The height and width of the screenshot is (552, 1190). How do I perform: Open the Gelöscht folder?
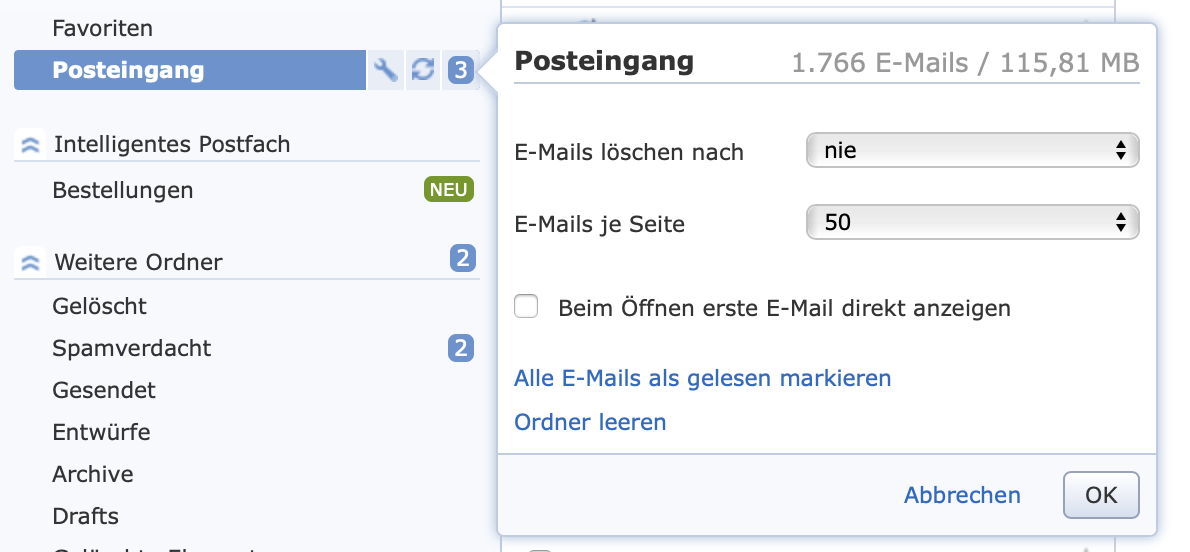coord(100,306)
